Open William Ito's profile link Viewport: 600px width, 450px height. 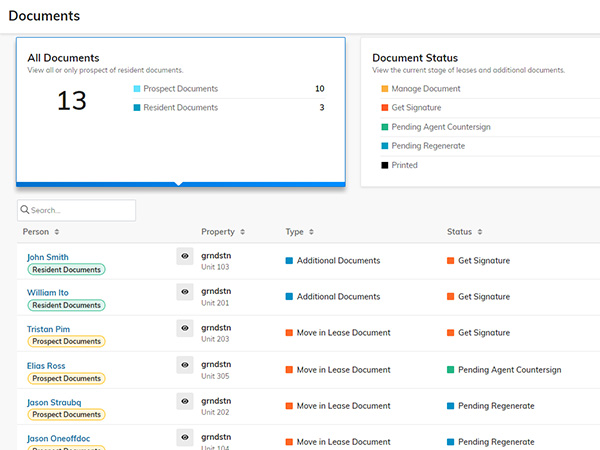click(x=48, y=293)
